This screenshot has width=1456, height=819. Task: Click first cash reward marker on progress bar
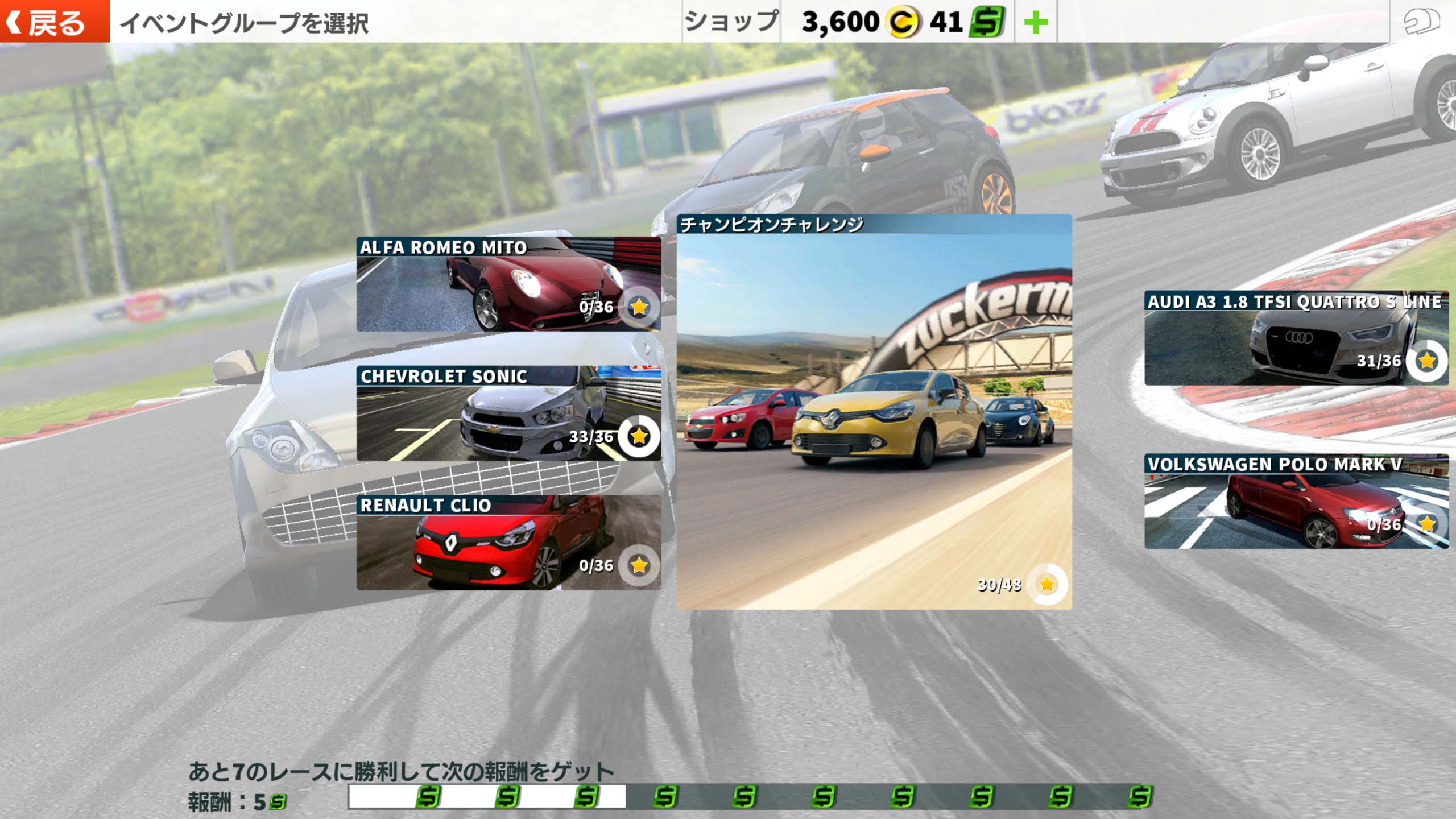(428, 797)
